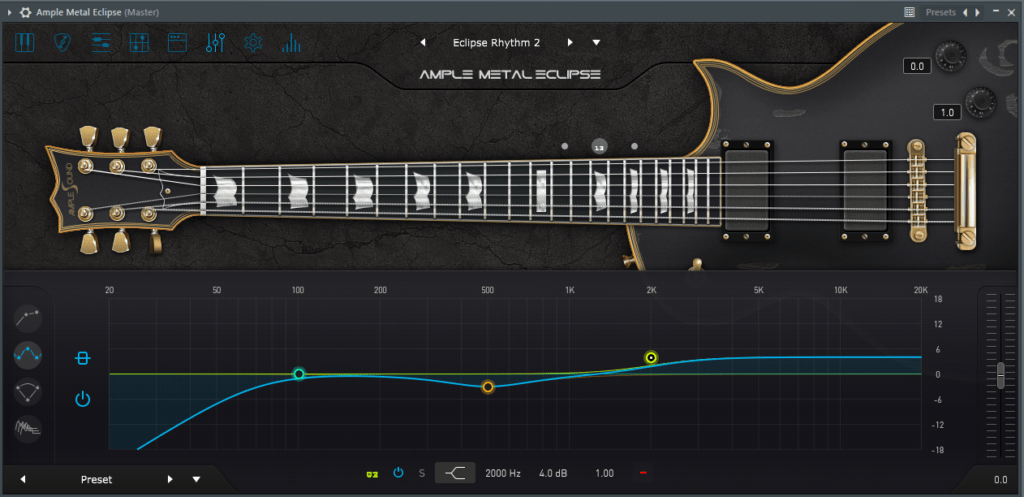Click the yellow band indicator icon
This screenshot has width=1024, height=497.
point(372,473)
